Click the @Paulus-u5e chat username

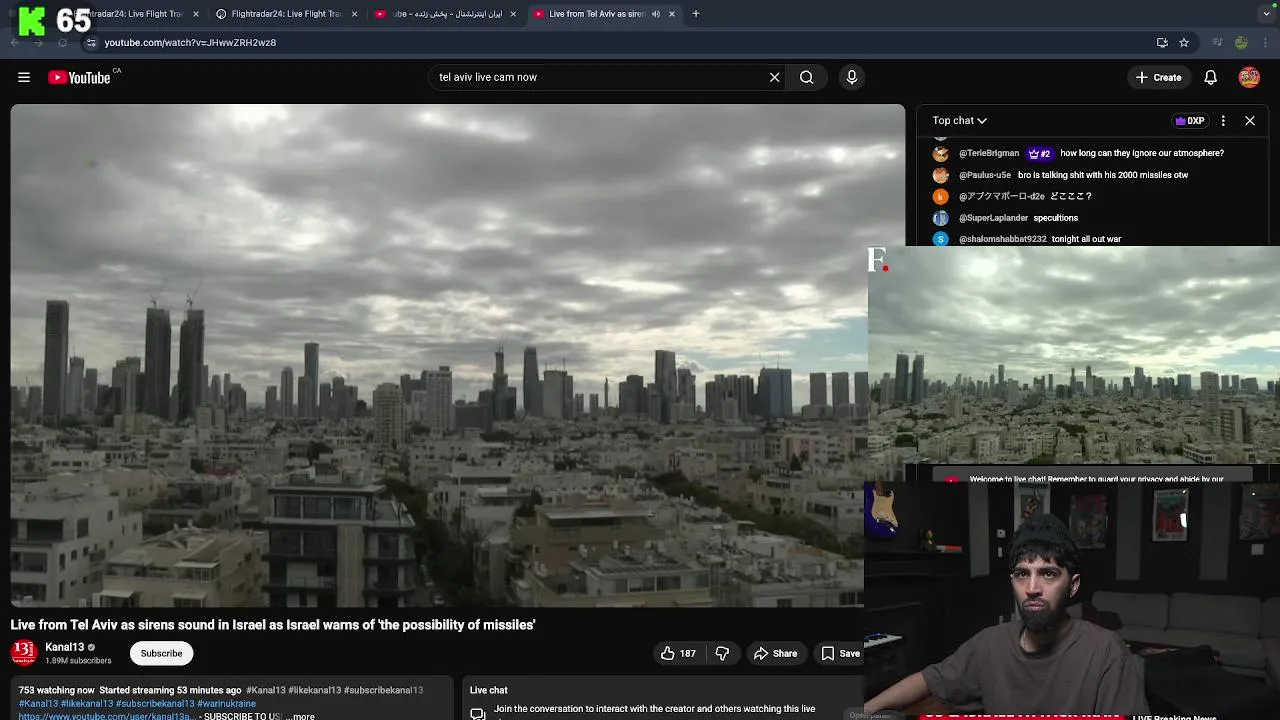[985, 175]
